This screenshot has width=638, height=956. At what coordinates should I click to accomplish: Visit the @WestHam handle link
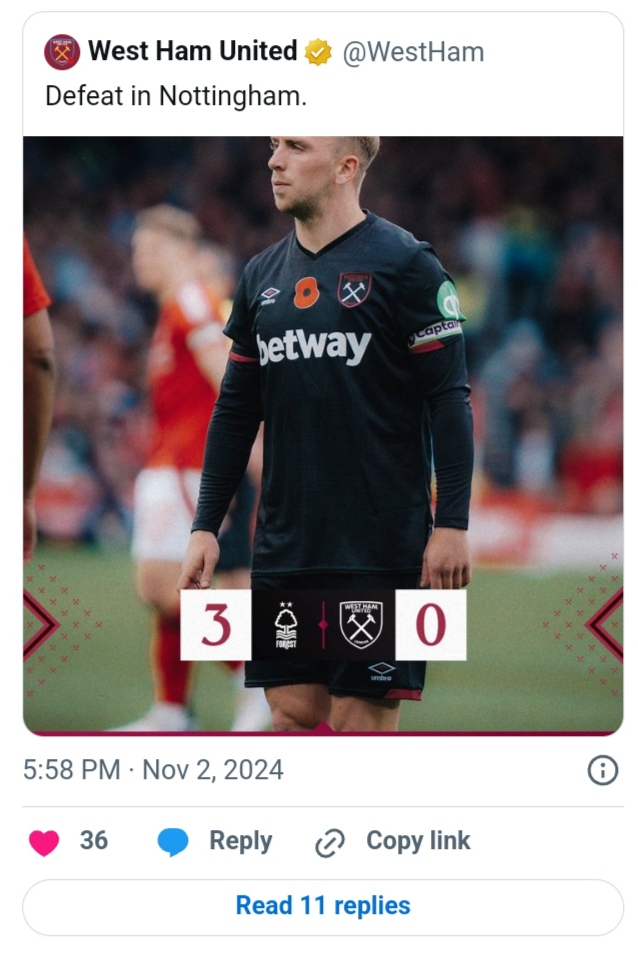pyautogui.click(x=413, y=52)
